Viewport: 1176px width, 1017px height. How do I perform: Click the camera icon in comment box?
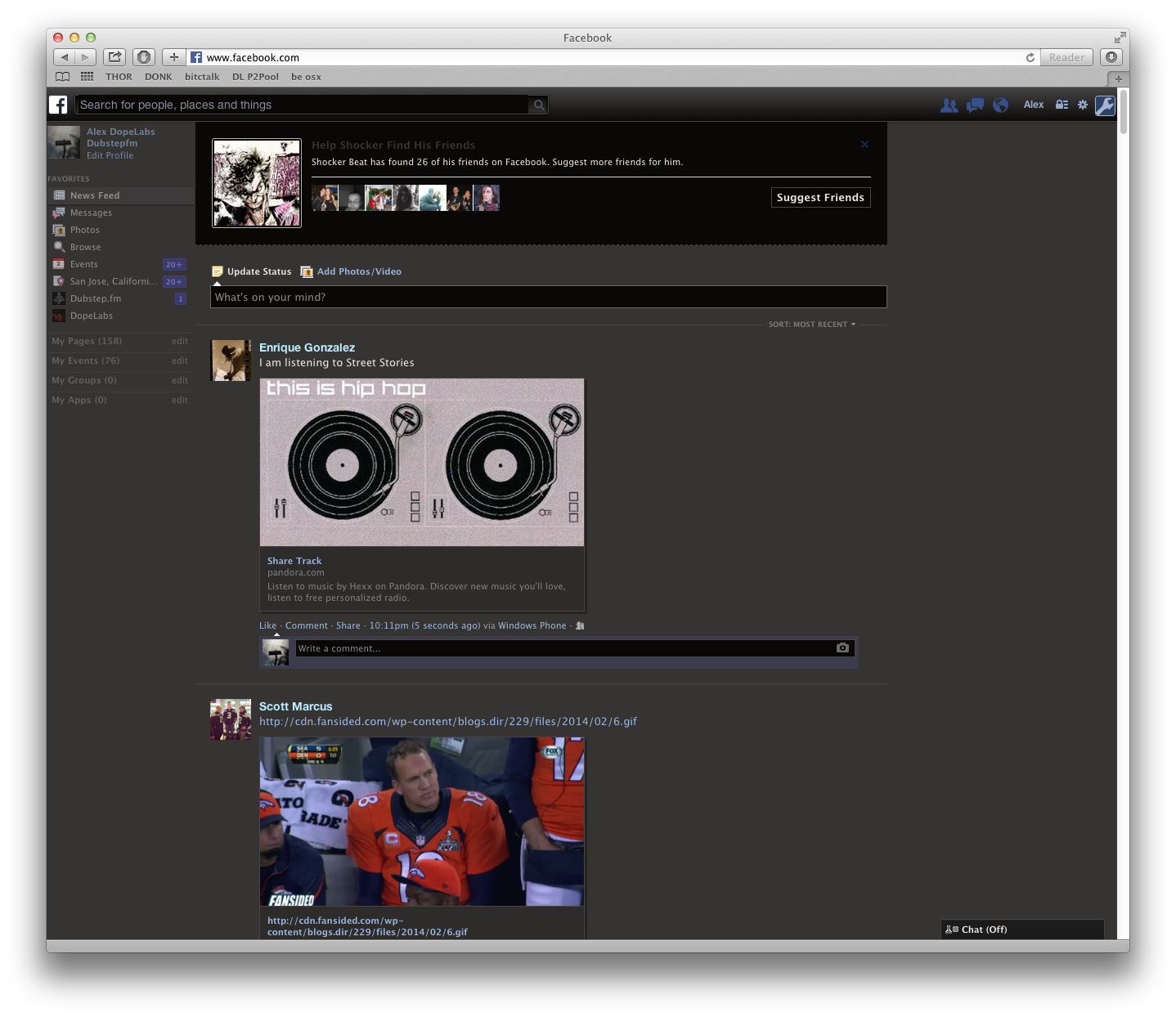pyautogui.click(x=842, y=647)
